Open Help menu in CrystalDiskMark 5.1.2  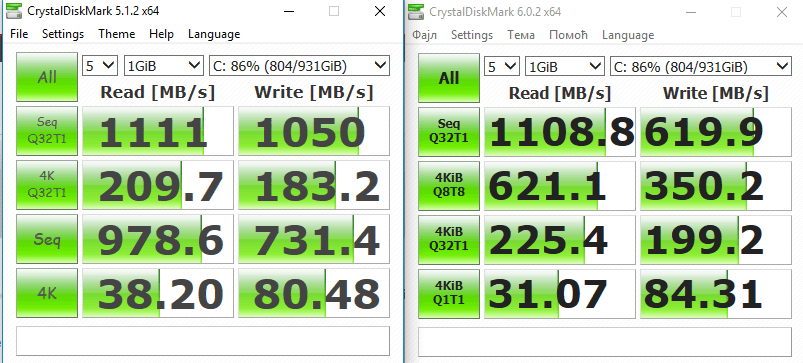tap(161, 34)
